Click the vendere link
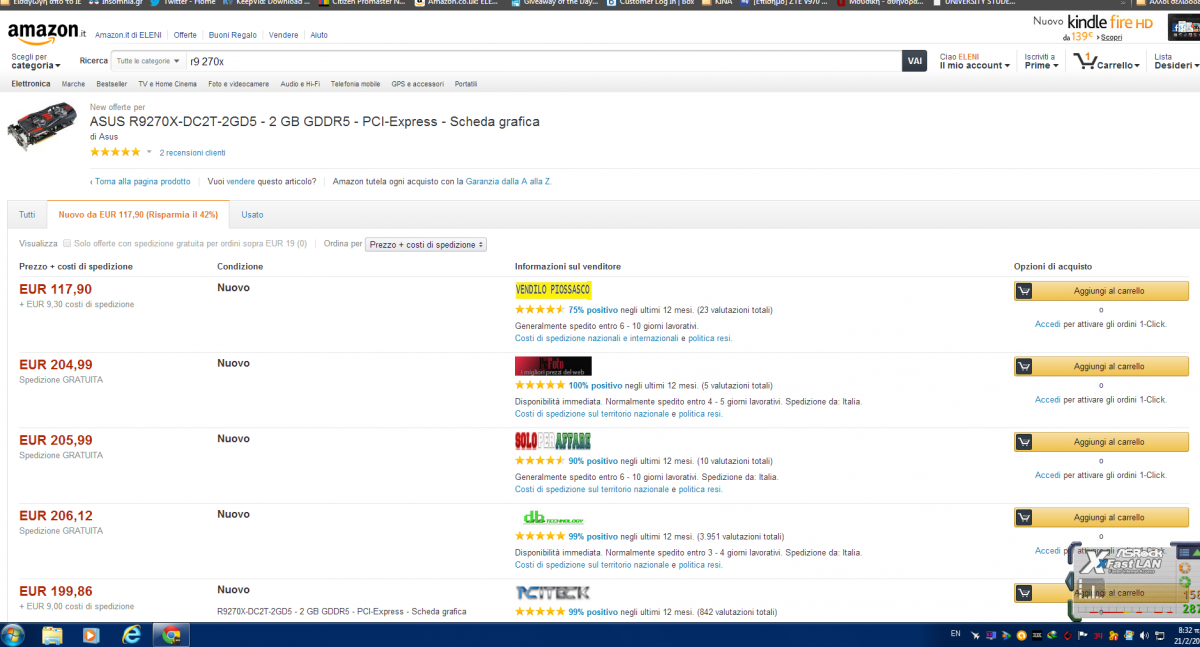The image size is (1200, 647). 241,181
